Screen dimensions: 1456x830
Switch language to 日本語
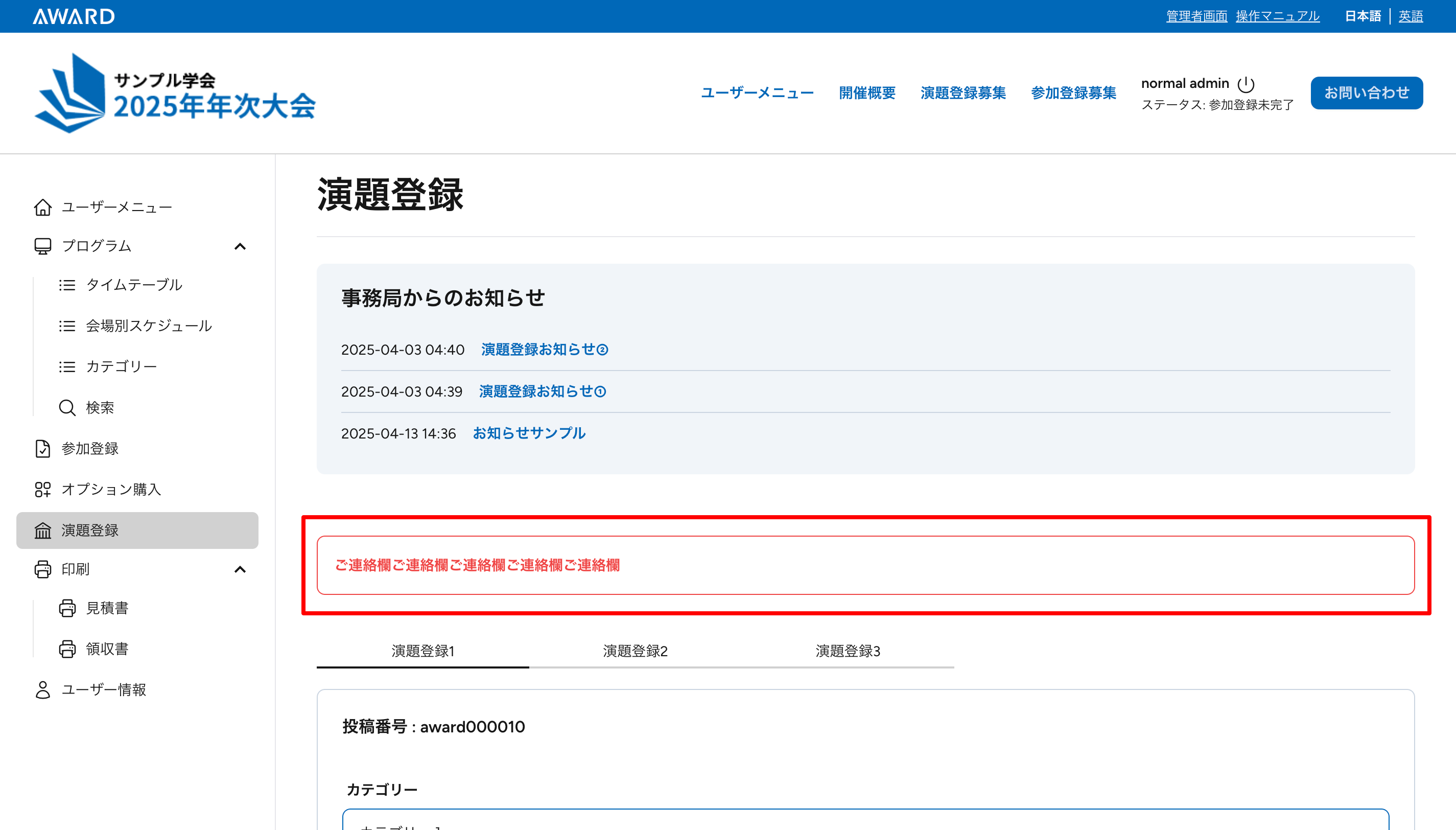point(1363,16)
